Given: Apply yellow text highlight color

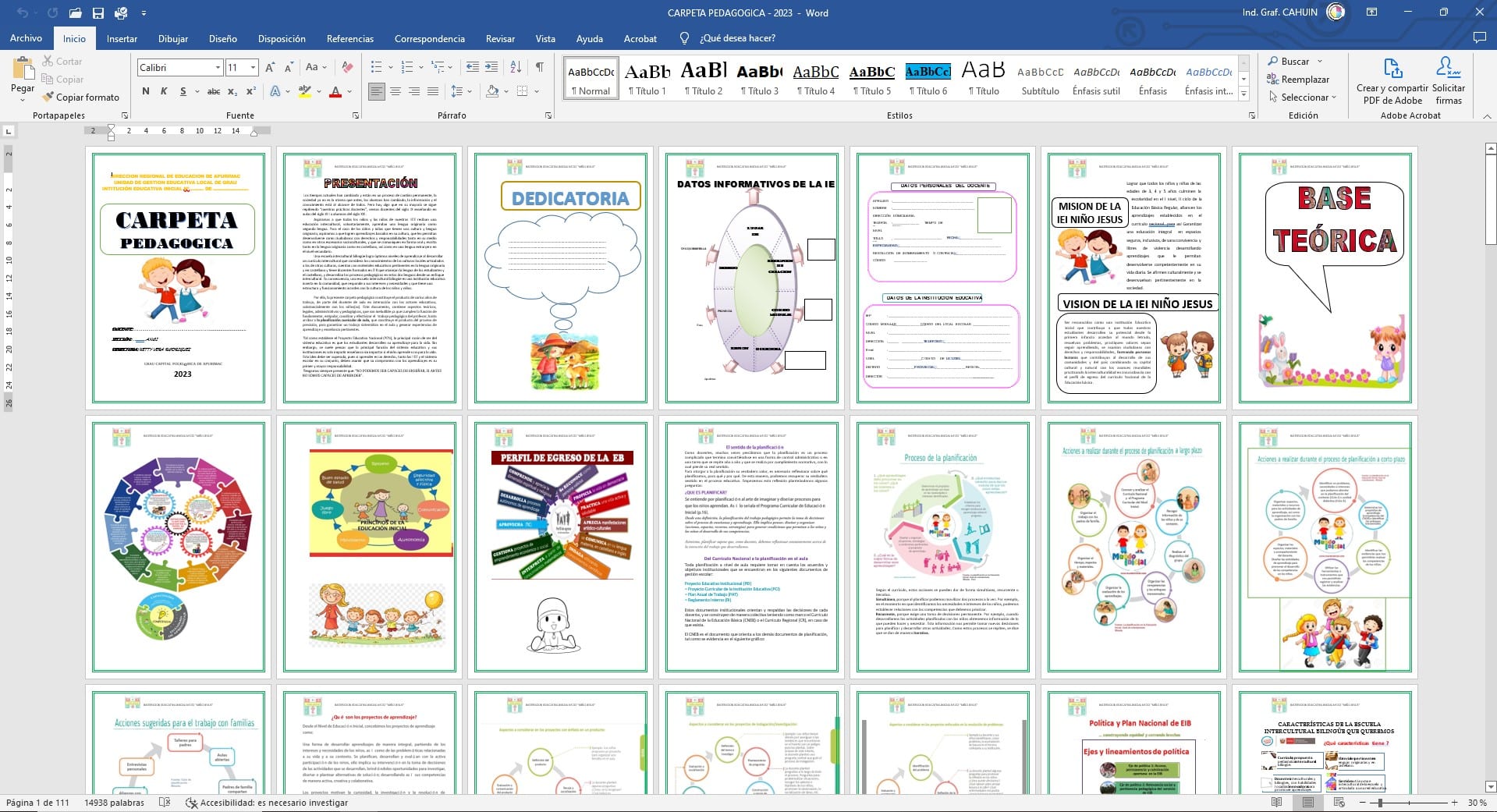Looking at the screenshot, I should [304, 91].
